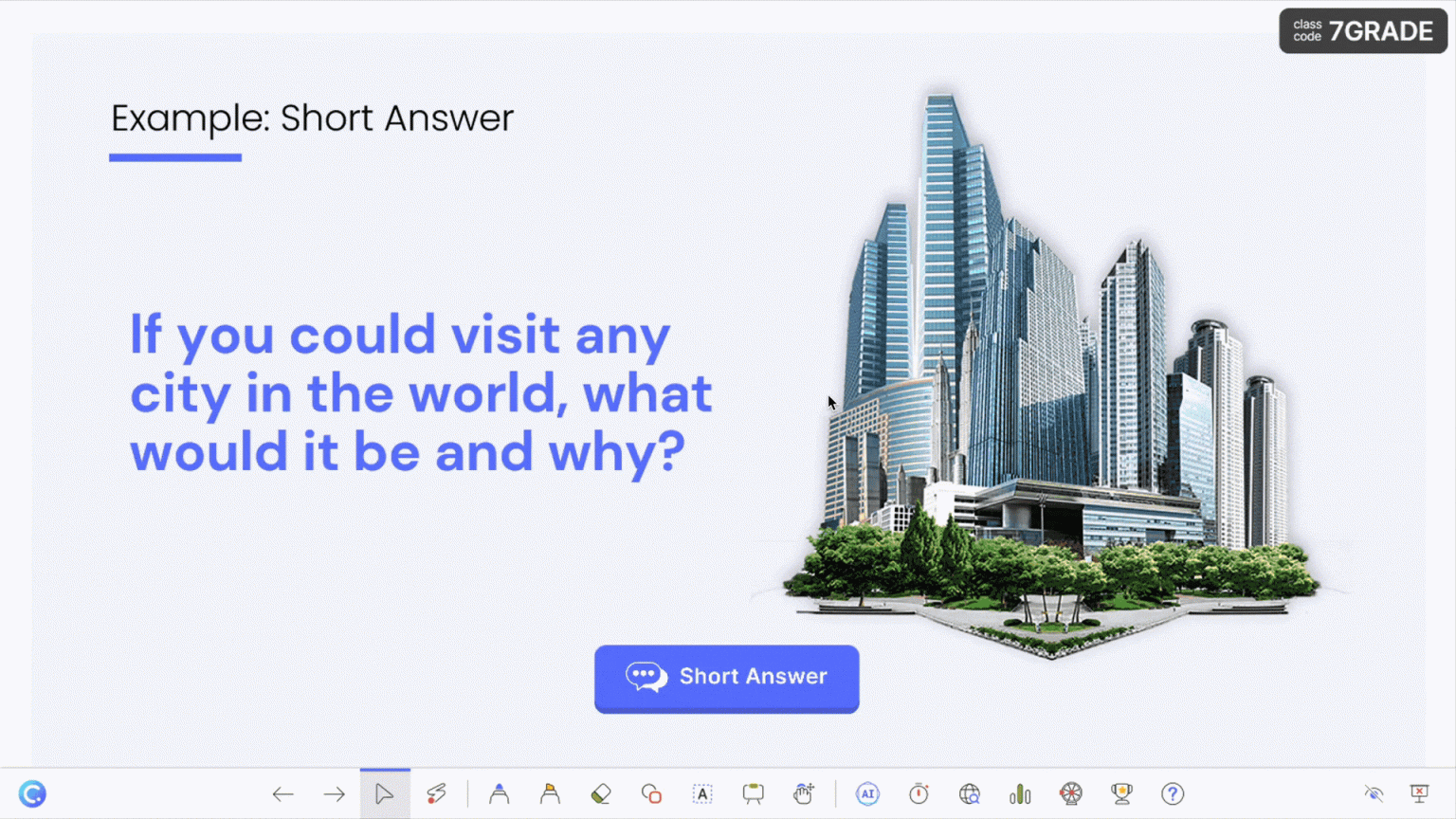
Task: Show the leaderboard trophy
Action: [x=1121, y=794]
